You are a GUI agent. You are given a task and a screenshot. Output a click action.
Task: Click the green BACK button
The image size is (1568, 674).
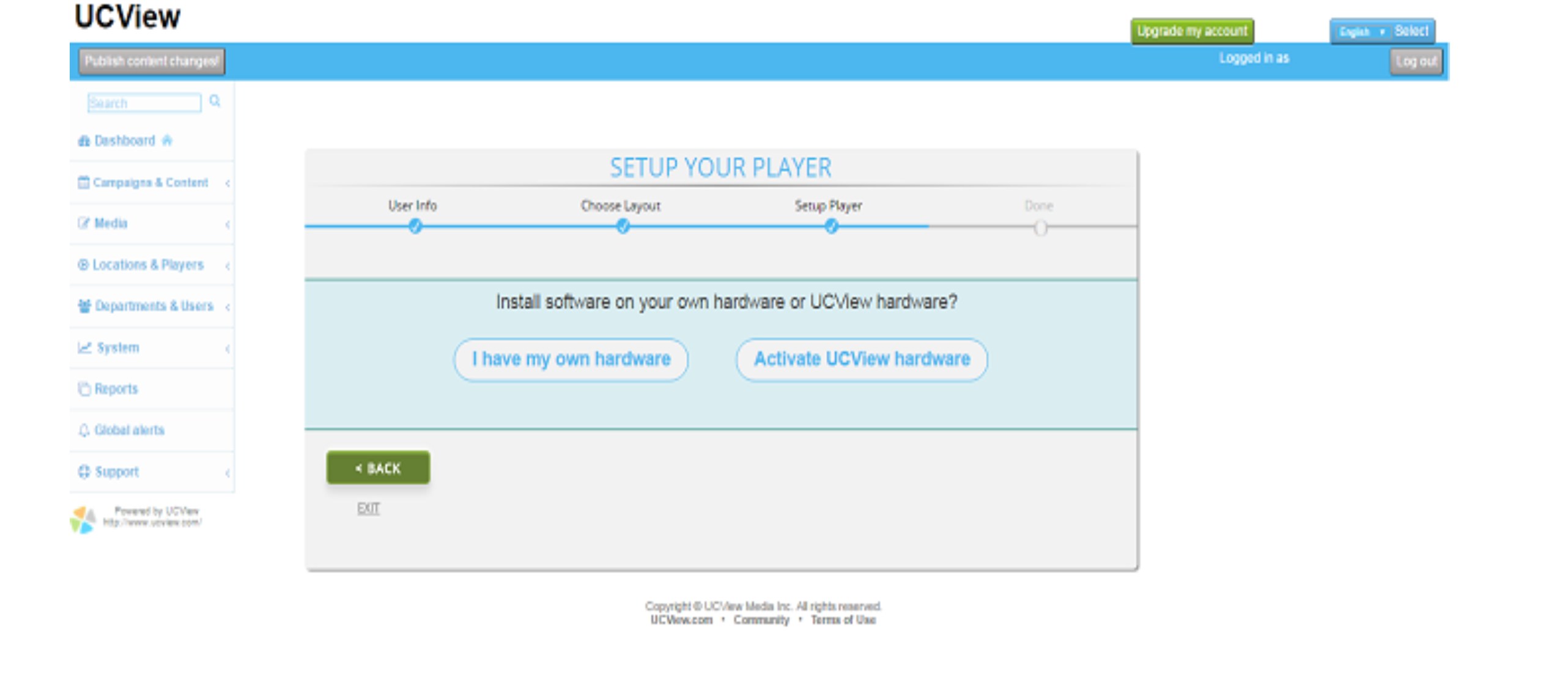point(378,468)
